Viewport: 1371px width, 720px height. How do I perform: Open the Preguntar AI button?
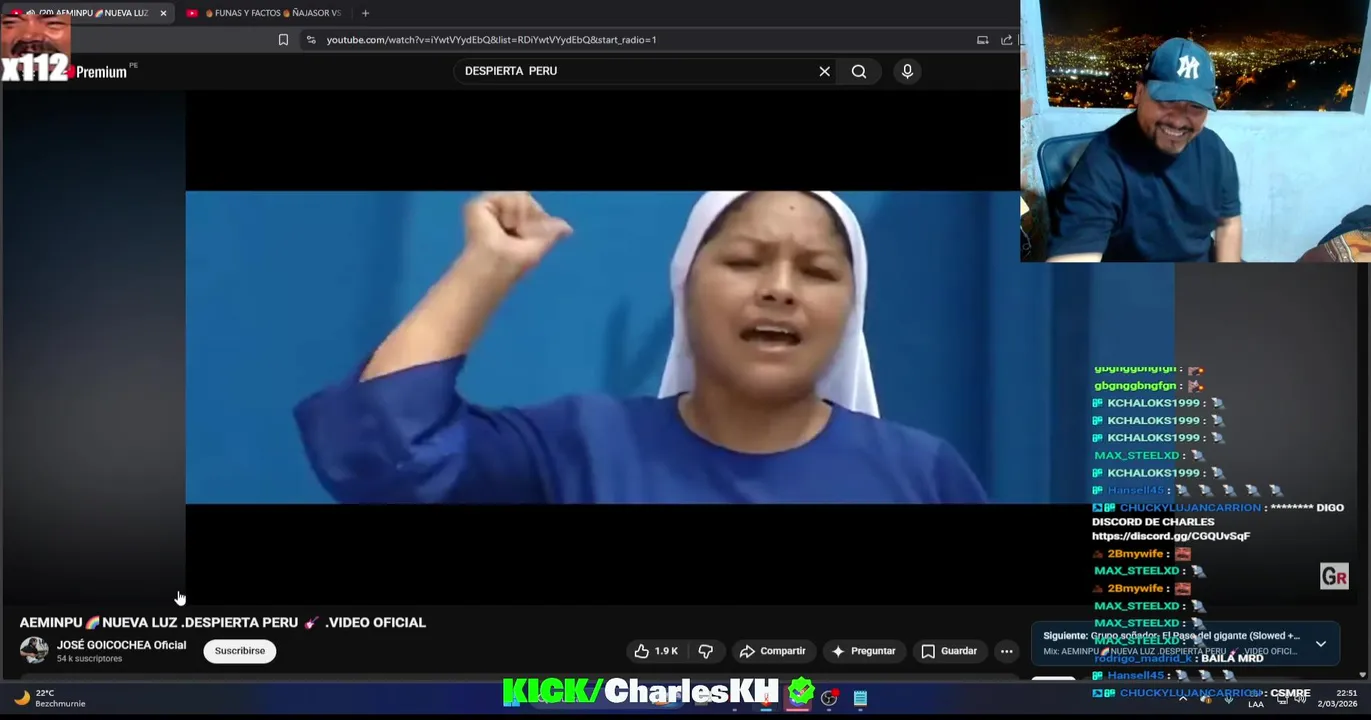tap(863, 651)
